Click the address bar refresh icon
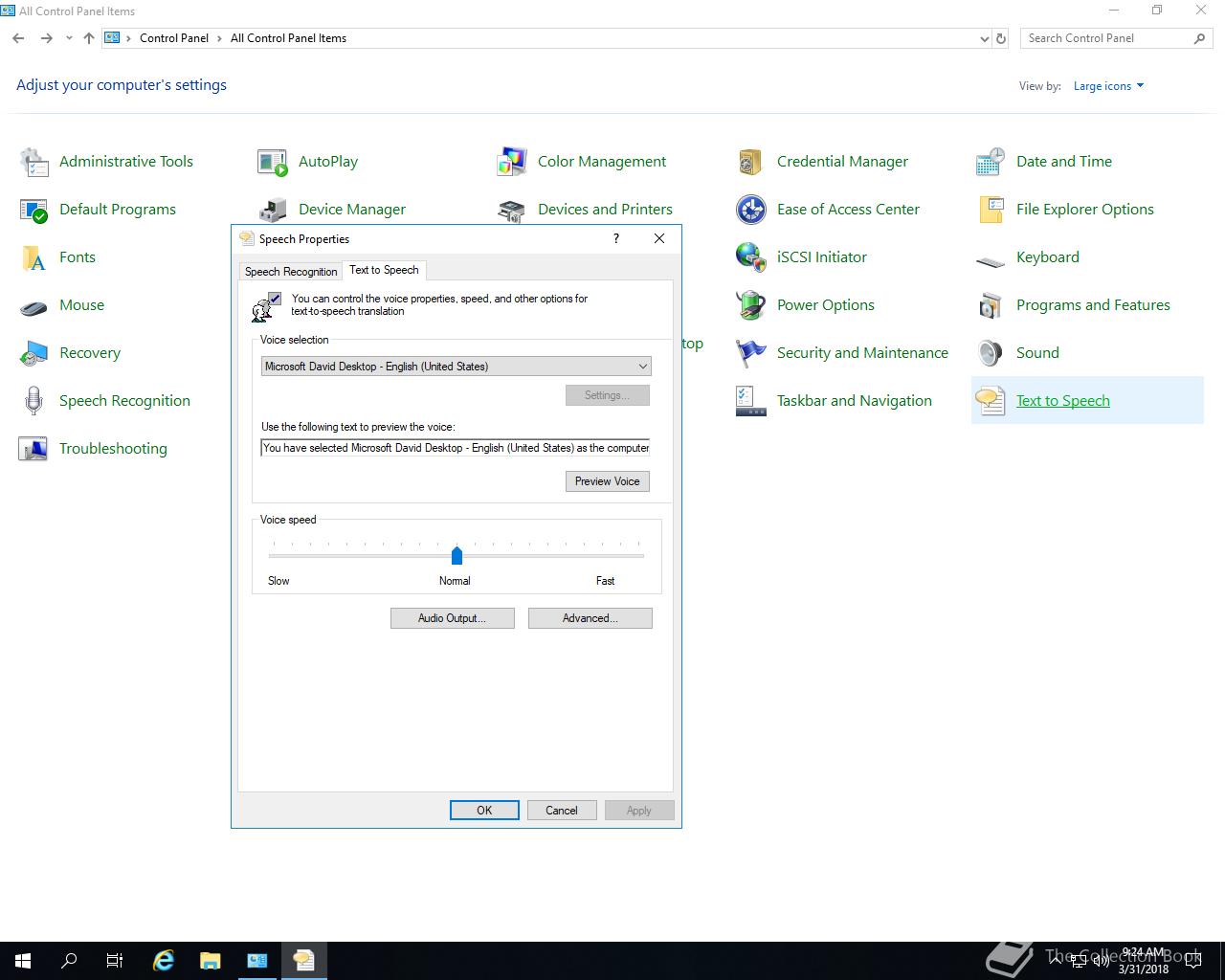The image size is (1225, 980). 1001,38
